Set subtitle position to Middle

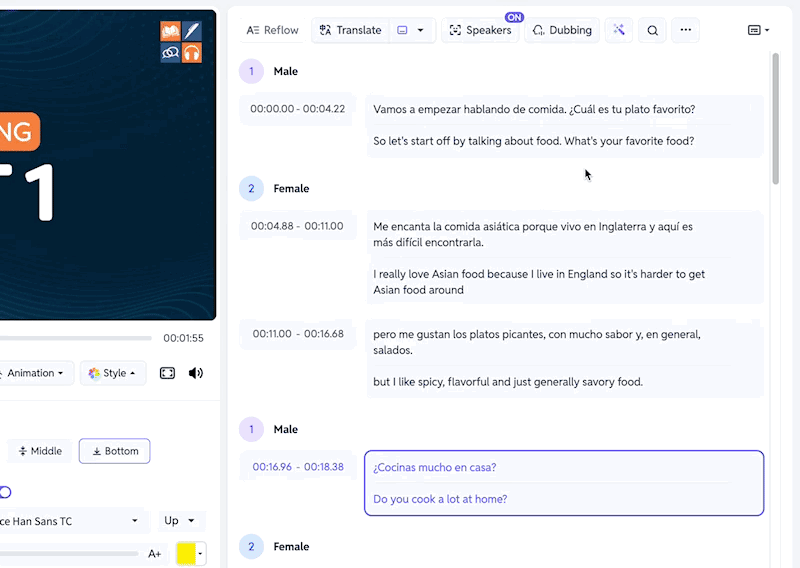coord(40,451)
